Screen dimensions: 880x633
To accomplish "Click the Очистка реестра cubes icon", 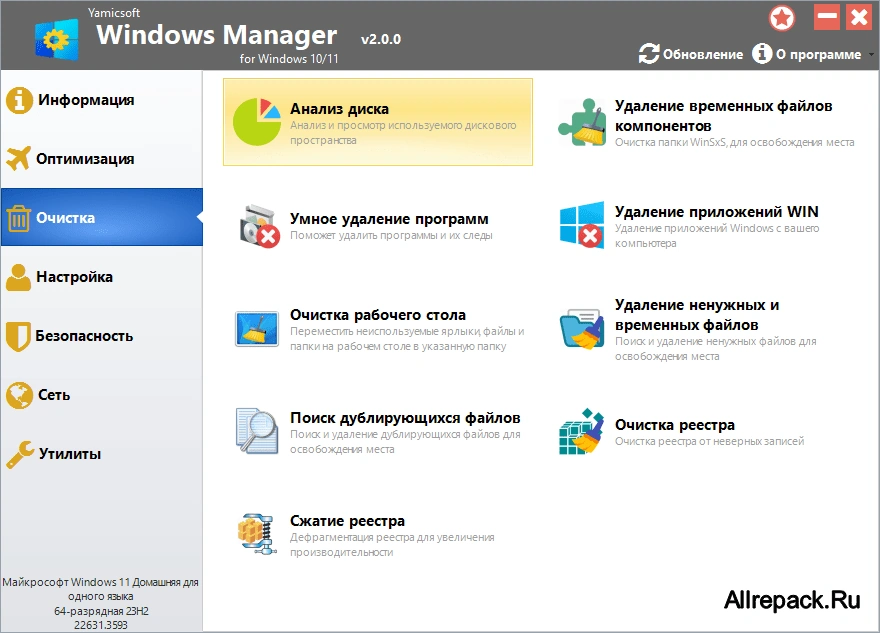I will [x=581, y=431].
